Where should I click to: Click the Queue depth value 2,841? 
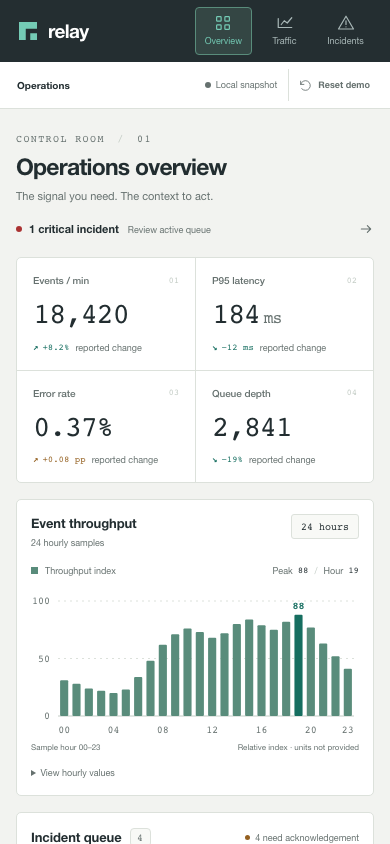pos(252,427)
